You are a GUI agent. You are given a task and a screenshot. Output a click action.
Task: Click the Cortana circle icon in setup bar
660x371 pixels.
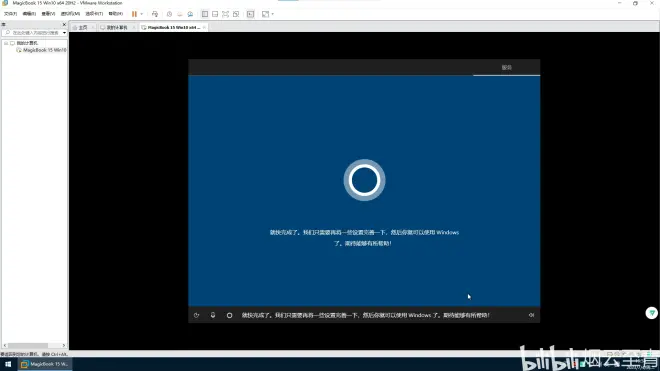pyautogui.click(x=229, y=315)
